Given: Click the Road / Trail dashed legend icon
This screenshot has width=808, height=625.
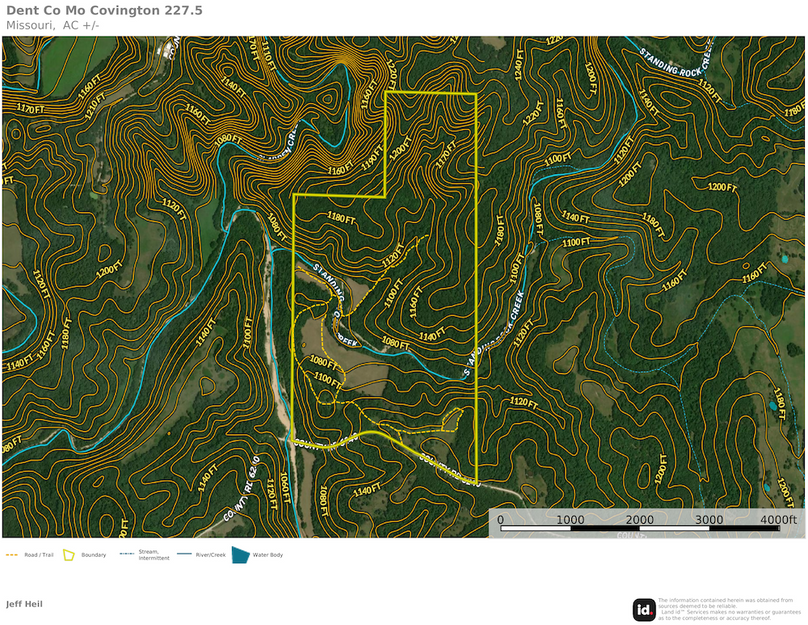Looking at the screenshot, I should tap(12, 554).
